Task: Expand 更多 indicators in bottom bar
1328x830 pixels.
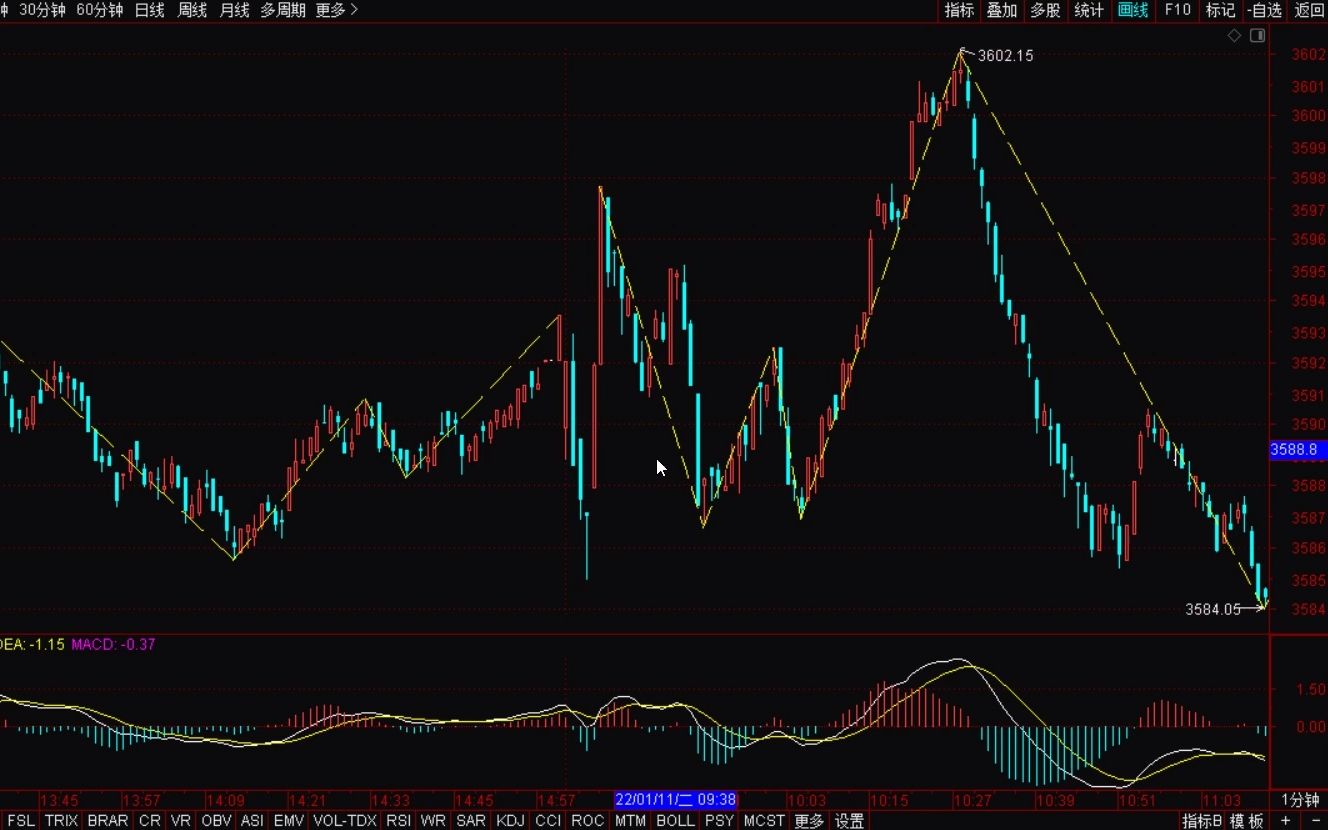Action: 809,821
